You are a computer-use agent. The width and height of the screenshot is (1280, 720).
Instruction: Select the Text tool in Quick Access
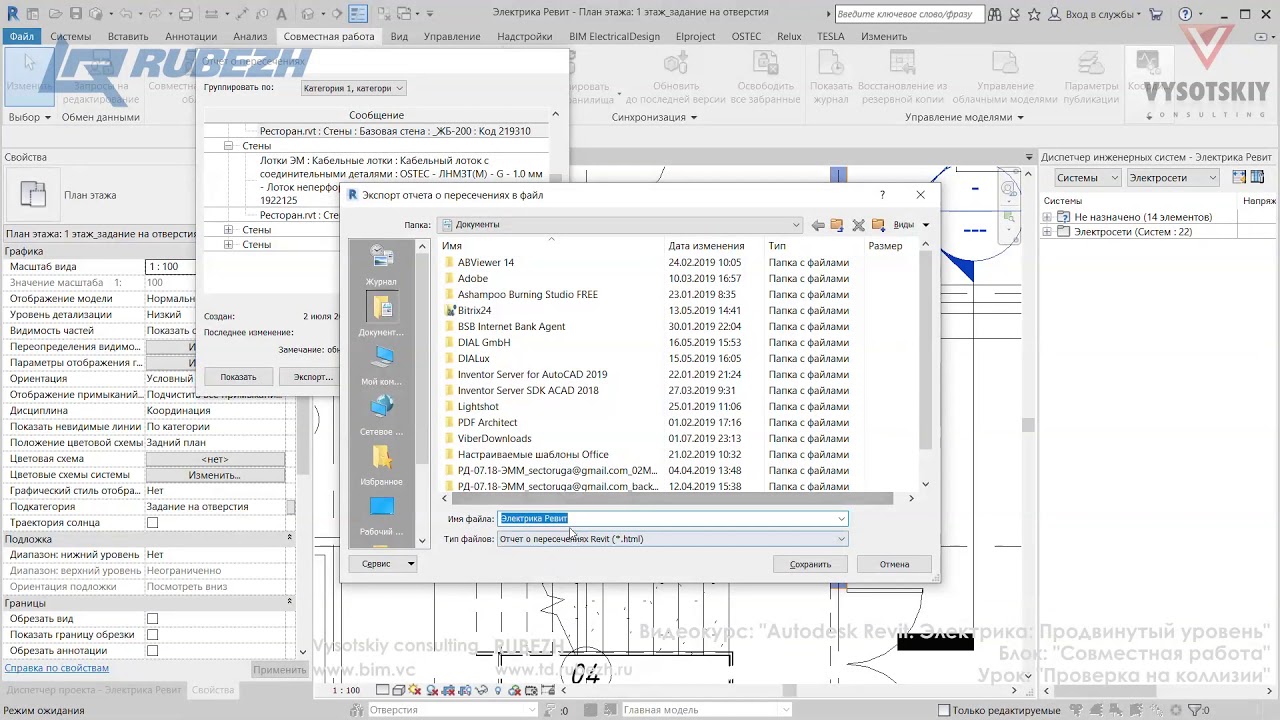click(282, 14)
